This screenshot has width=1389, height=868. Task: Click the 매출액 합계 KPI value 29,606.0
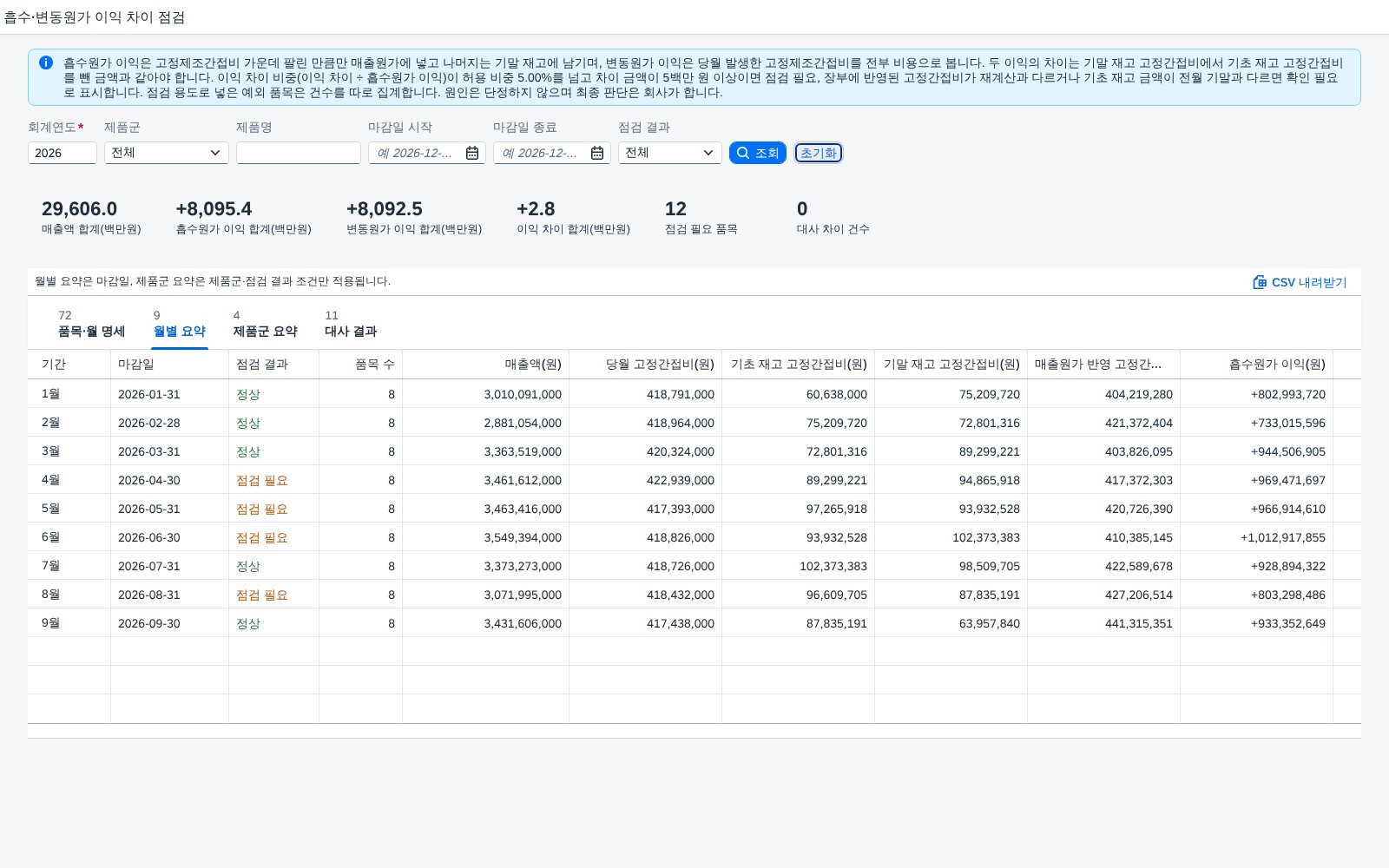pyautogui.click(x=79, y=209)
